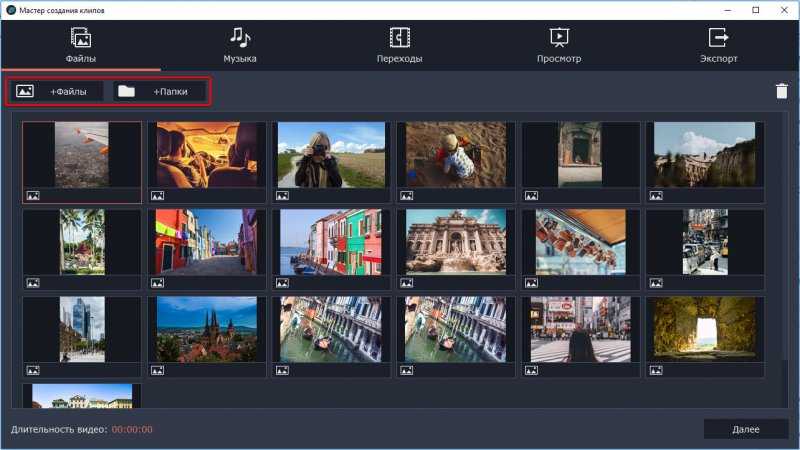
Task: Open the Экспорт tab
Action: click(x=718, y=45)
